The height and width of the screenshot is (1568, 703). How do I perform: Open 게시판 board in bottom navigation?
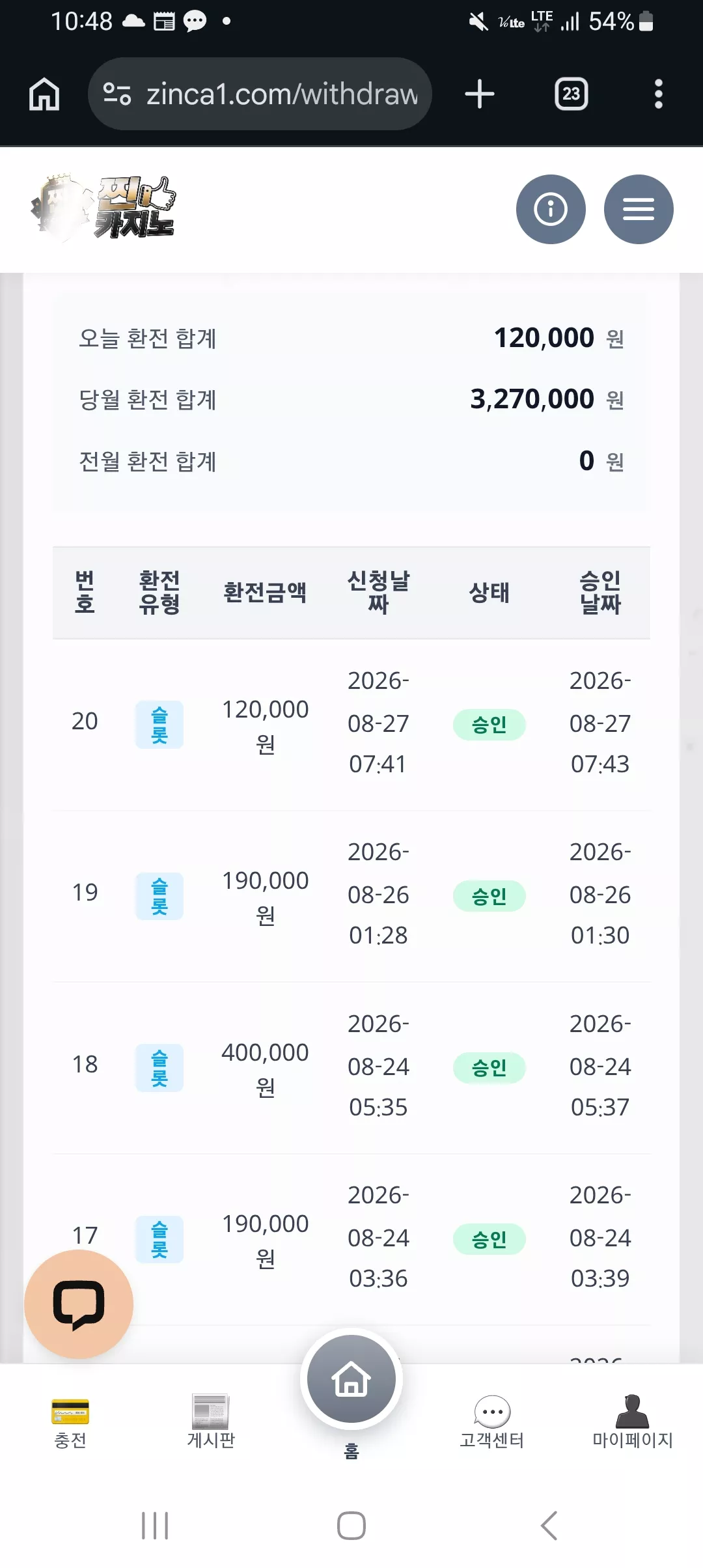211,1423
